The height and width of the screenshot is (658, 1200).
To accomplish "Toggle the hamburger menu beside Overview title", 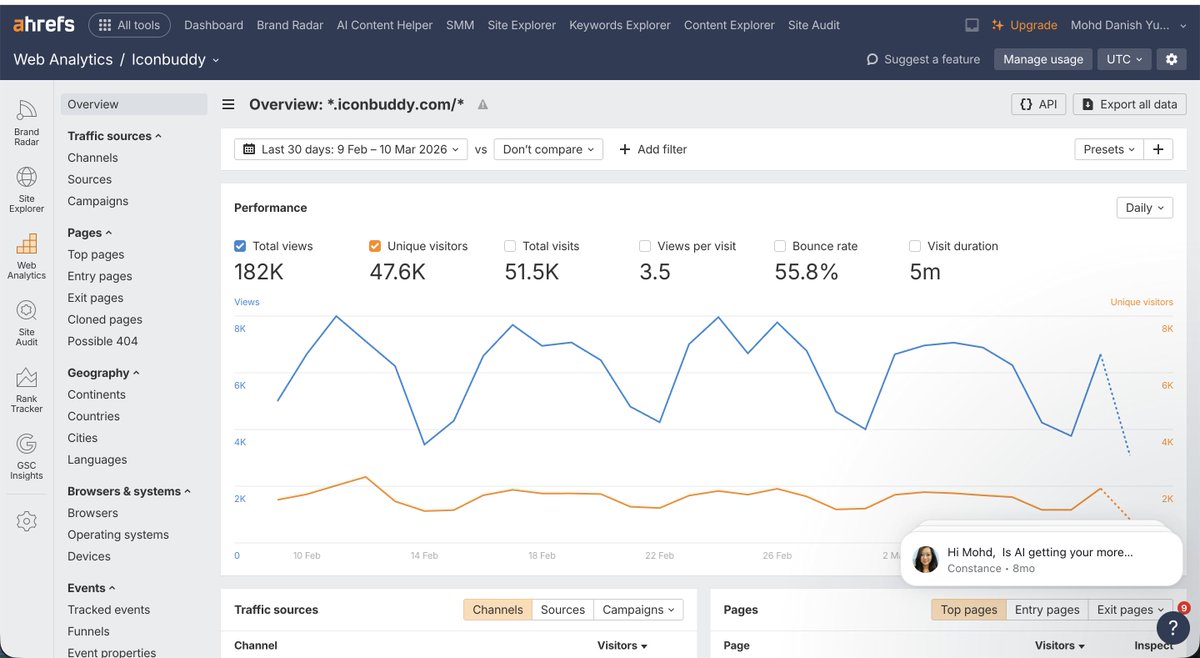I will pyautogui.click(x=229, y=104).
